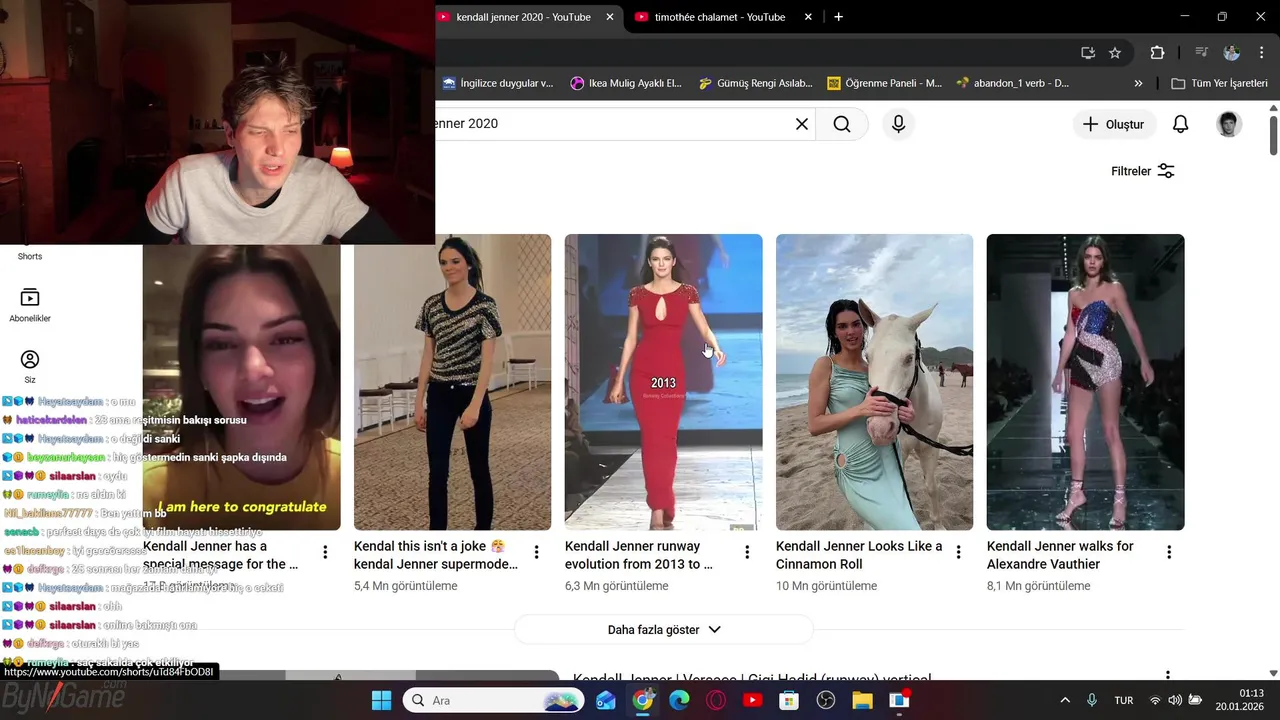The width and height of the screenshot is (1280, 720).
Task: Click the install app icon in address bar
Action: 1088,53
